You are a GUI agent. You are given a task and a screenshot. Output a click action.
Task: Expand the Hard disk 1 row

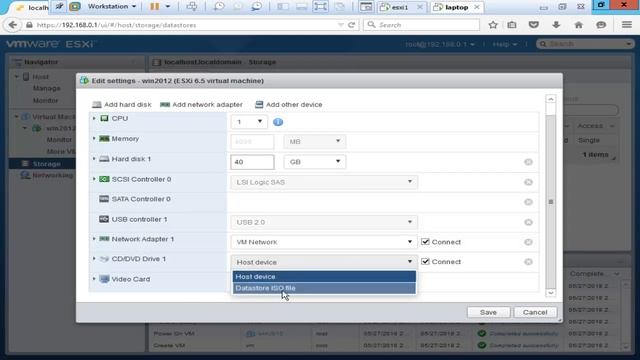94,159
